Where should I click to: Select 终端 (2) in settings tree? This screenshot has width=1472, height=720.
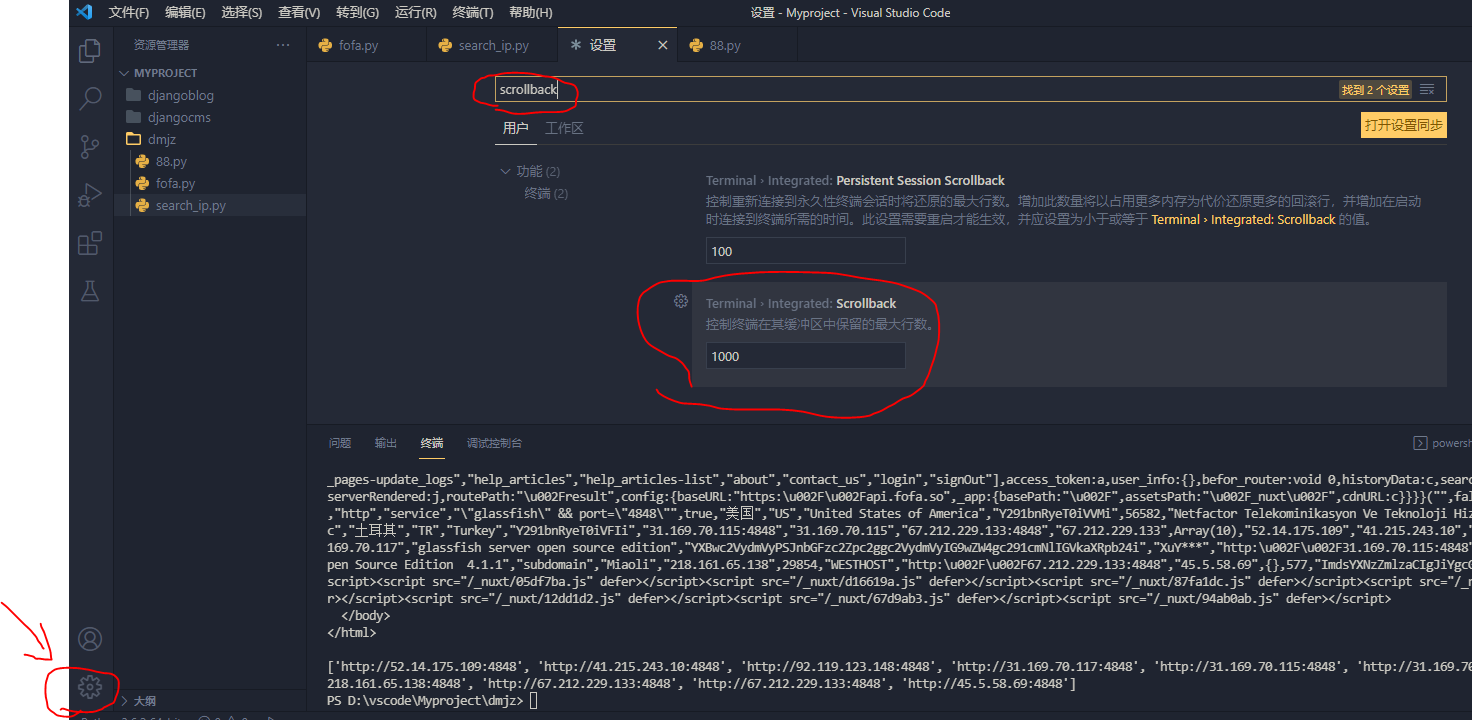(x=546, y=193)
